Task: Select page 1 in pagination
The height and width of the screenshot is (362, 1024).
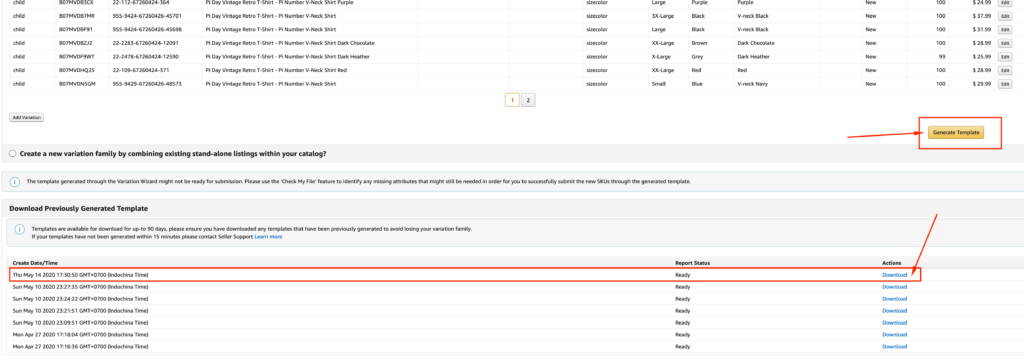Action: click(x=512, y=100)
